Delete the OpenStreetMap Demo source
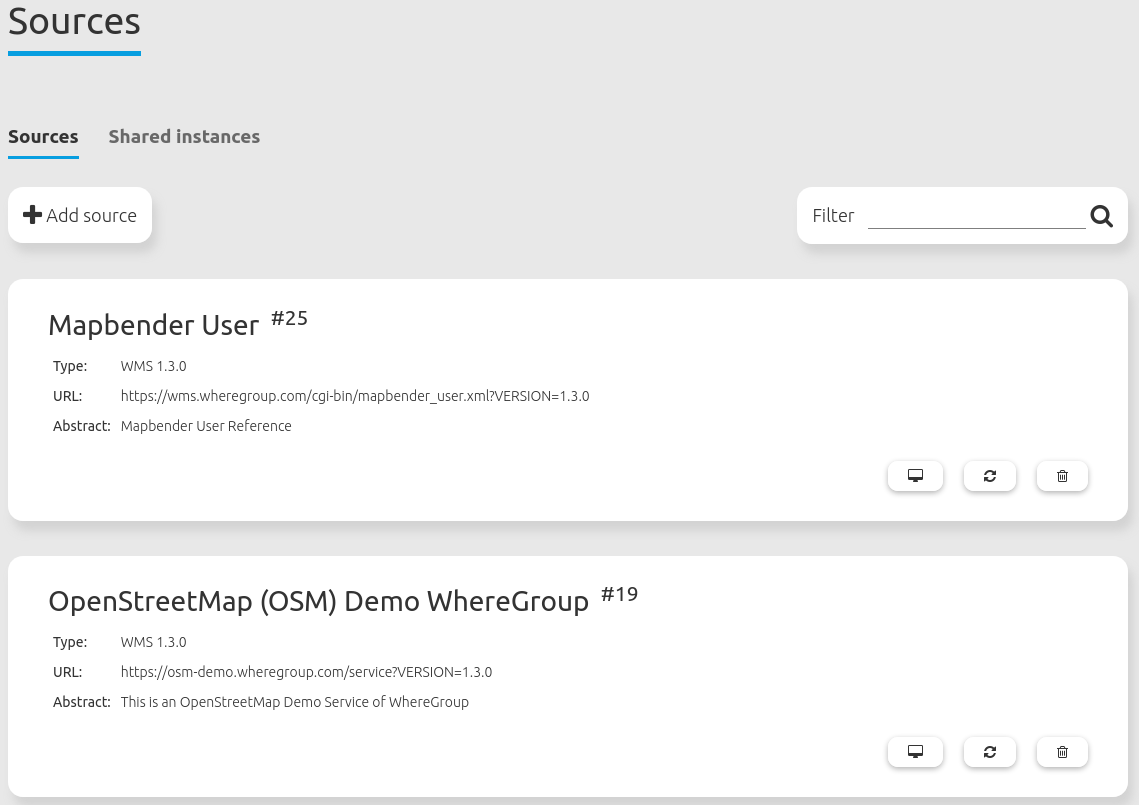The height and width of the screenshot is (805, 1139). point(1062,752)
